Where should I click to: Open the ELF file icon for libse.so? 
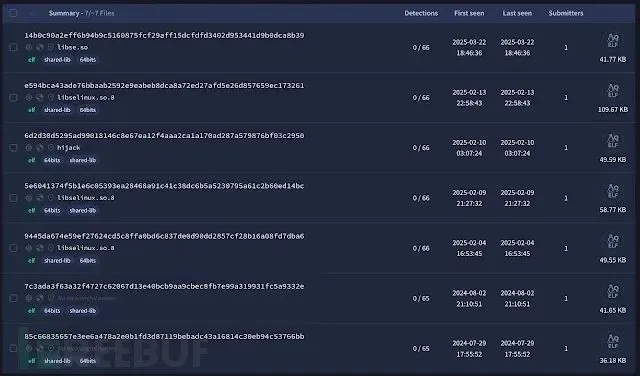[x=613, y=41]
